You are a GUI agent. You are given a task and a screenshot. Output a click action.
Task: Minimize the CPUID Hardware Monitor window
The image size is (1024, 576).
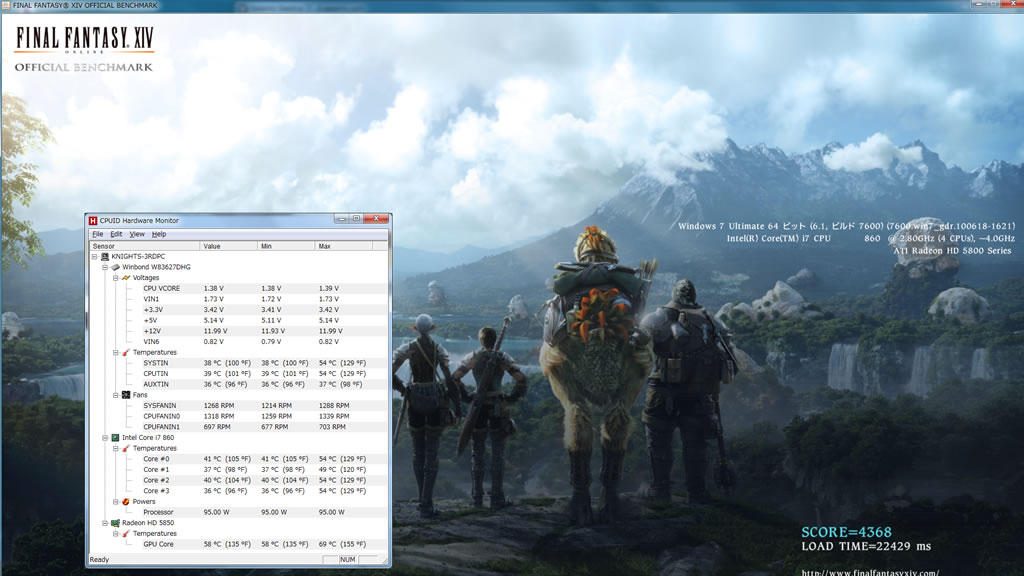(x=342, y=219)
